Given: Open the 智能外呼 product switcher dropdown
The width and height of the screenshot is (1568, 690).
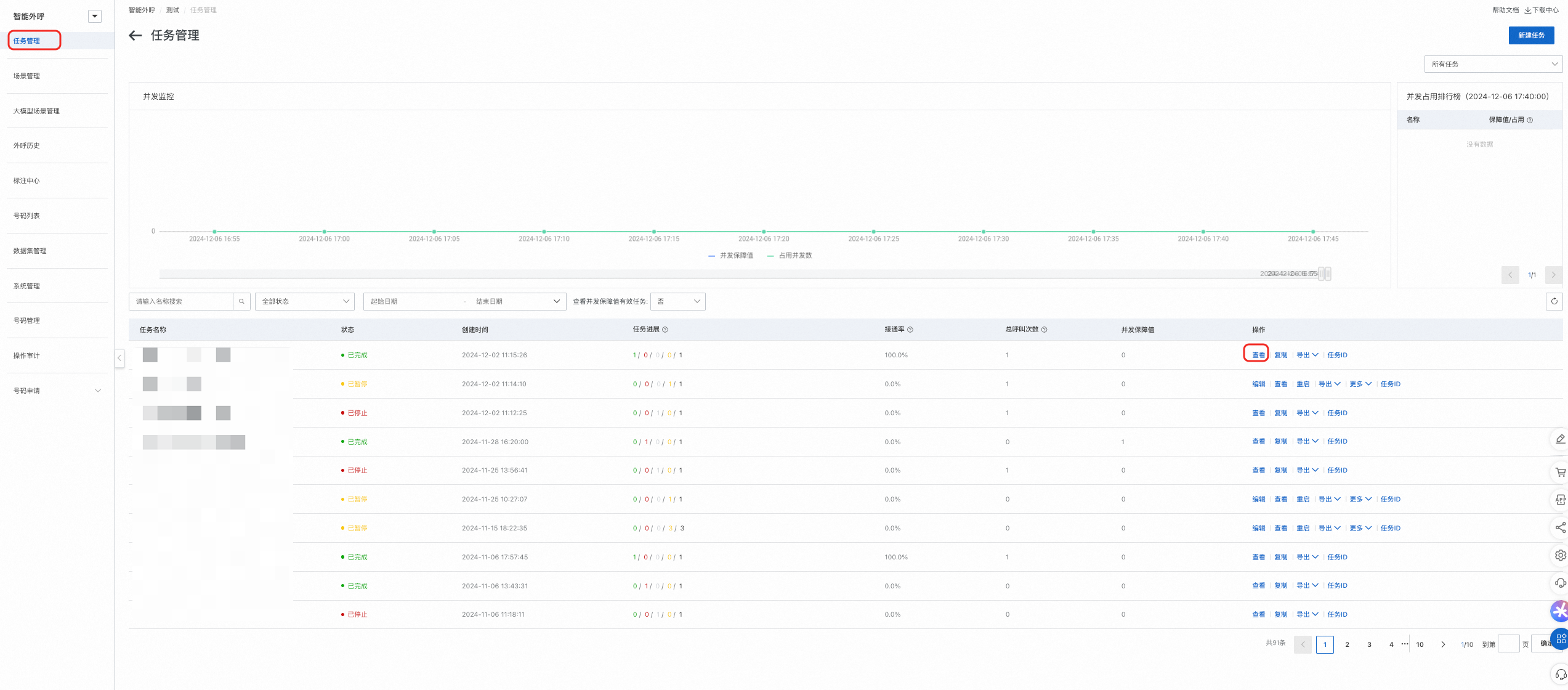Looking at the screenshot, I should coord(95,17).
